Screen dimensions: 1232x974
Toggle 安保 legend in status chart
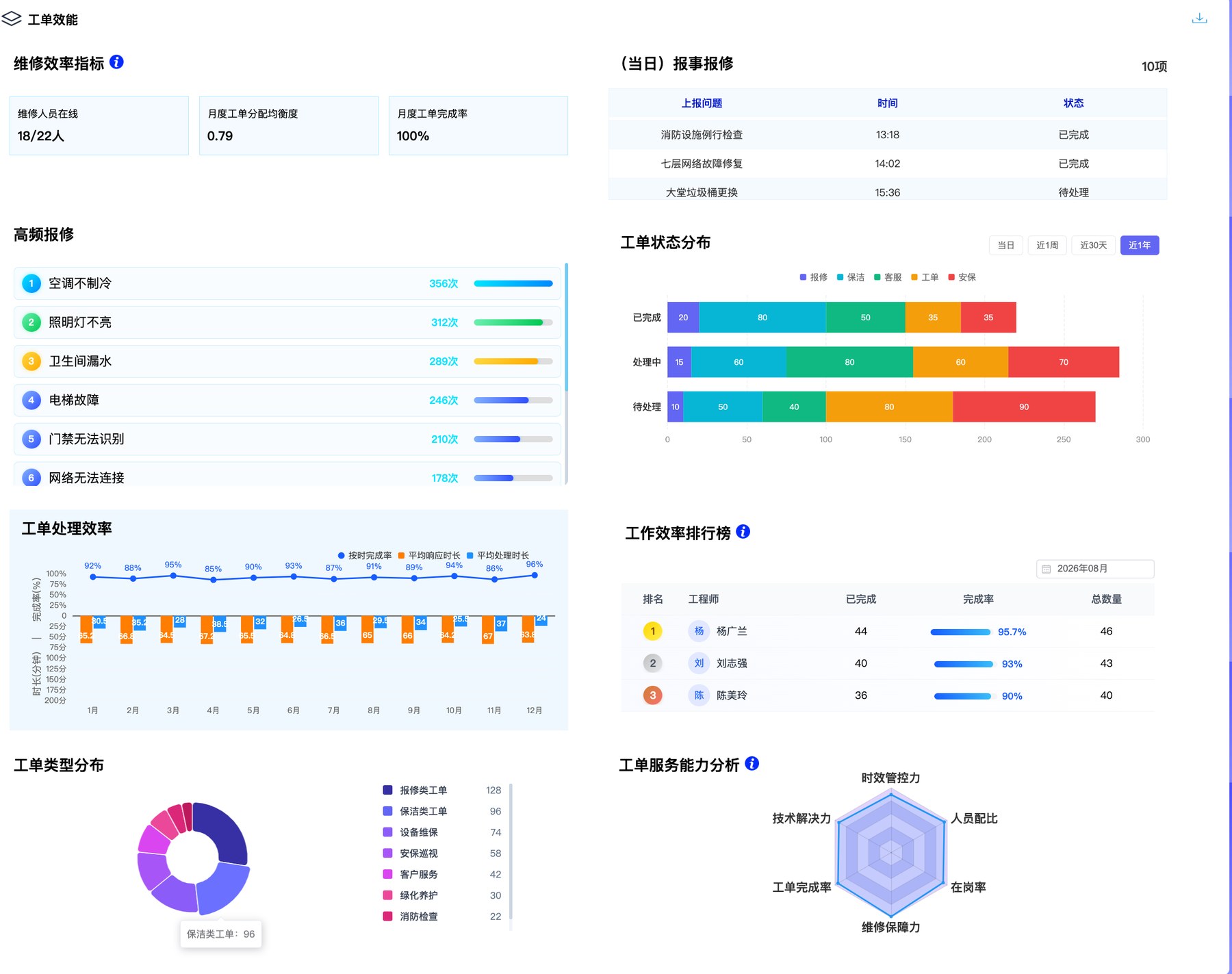962,277
